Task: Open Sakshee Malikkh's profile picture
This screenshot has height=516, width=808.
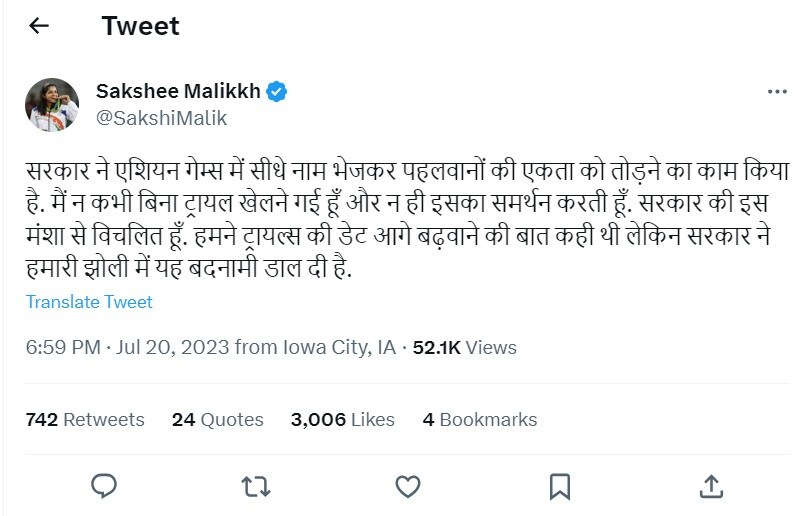Action: pos(52,104)
